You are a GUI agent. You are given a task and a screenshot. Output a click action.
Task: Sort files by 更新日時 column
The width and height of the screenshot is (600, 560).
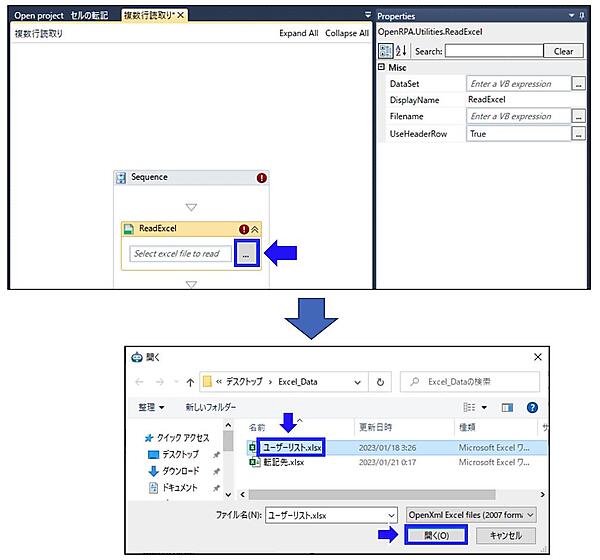coord(375,427)
